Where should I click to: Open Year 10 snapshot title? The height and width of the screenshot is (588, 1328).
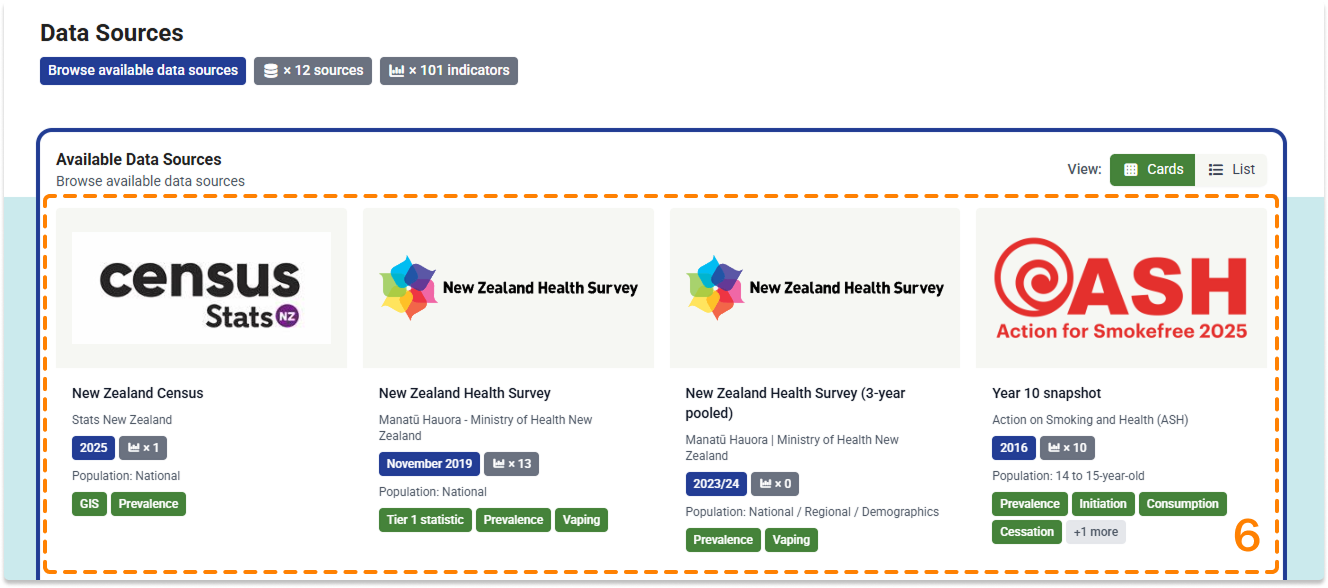point(1046,393)
